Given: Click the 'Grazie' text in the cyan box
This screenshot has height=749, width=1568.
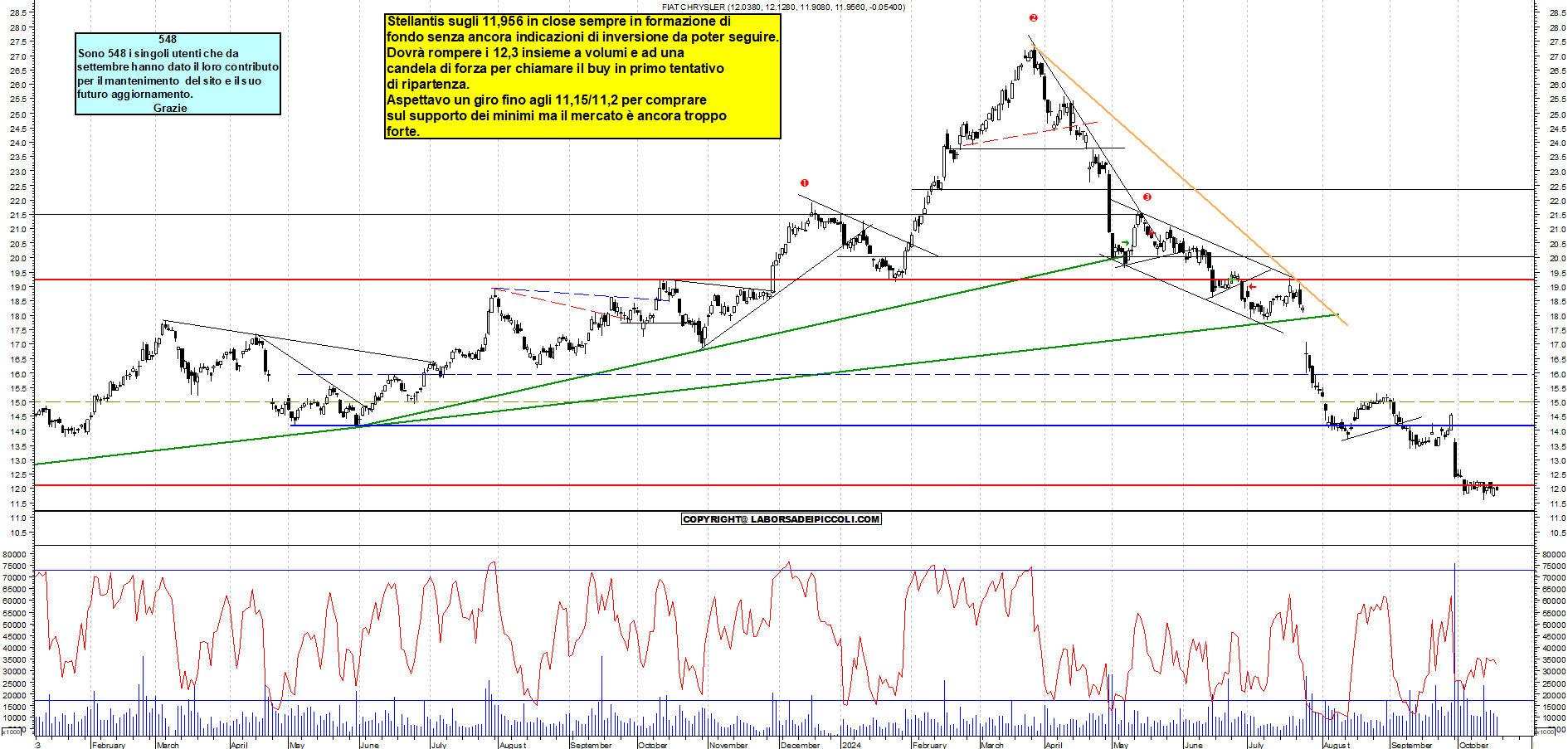Looking at the screenshot, I should point(170,108).
